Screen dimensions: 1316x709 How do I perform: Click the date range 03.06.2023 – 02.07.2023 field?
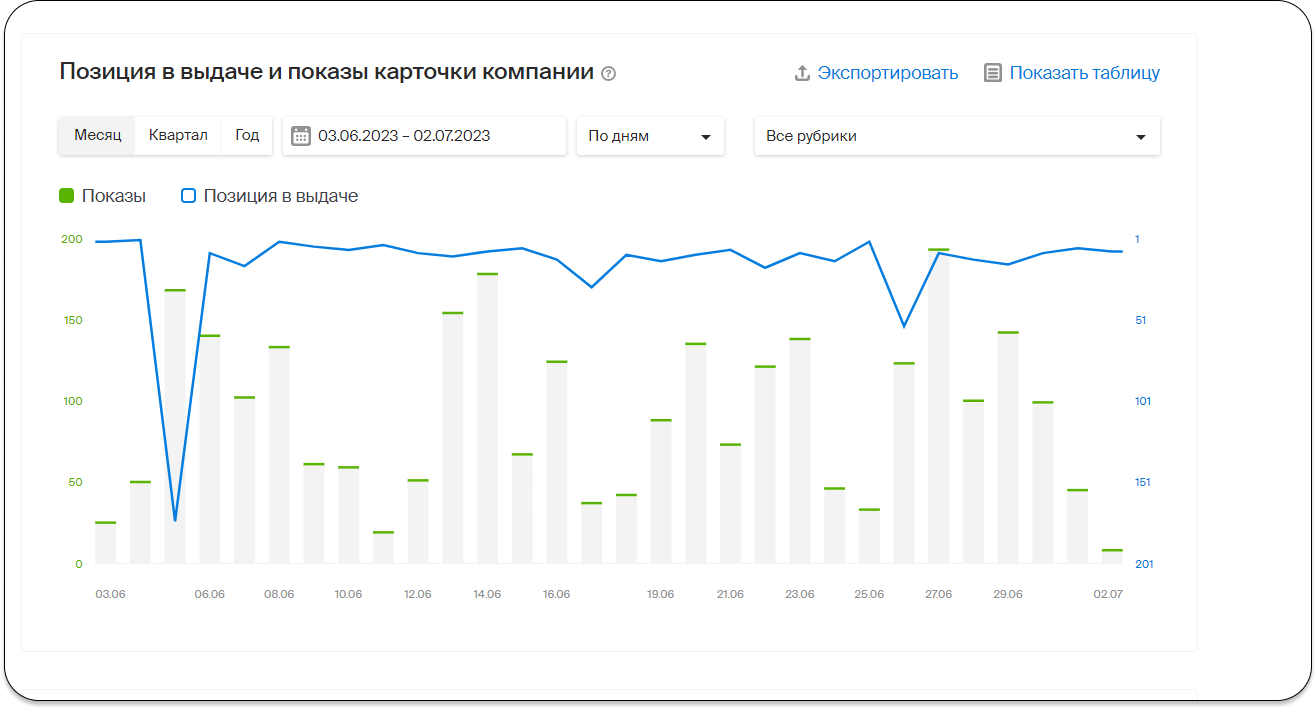coord(404,136)
